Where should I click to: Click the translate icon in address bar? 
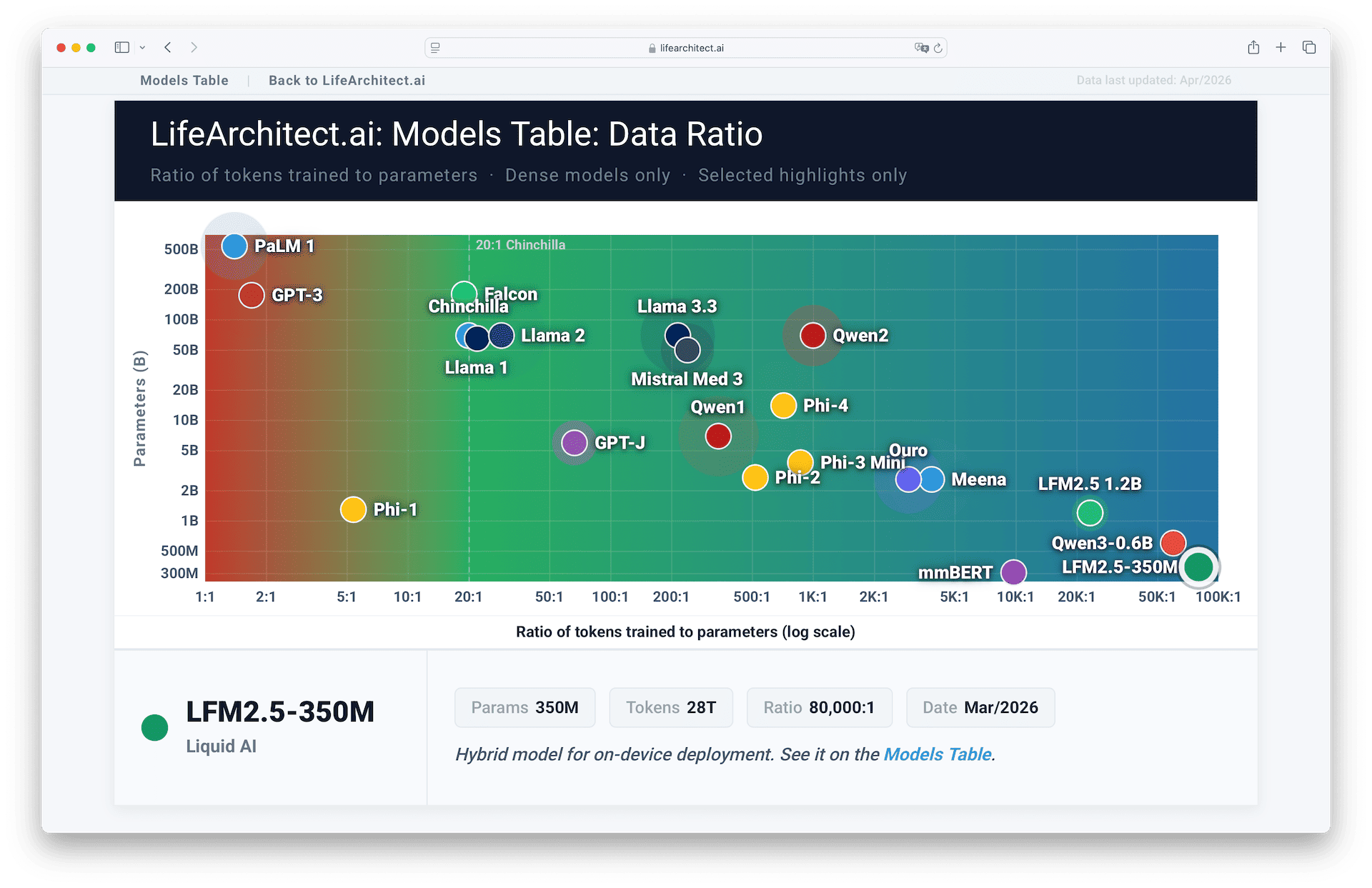[x=921, y=48]
